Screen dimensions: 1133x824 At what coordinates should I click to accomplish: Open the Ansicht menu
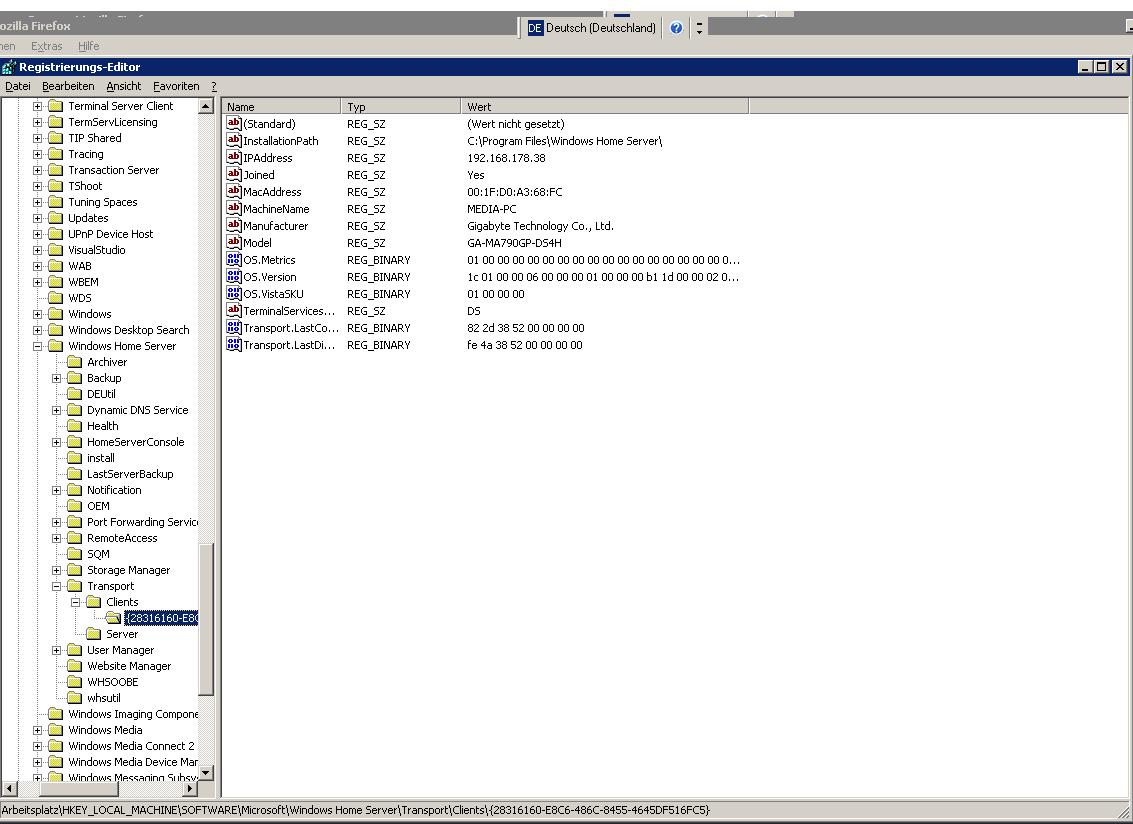[x=124, y=86]
